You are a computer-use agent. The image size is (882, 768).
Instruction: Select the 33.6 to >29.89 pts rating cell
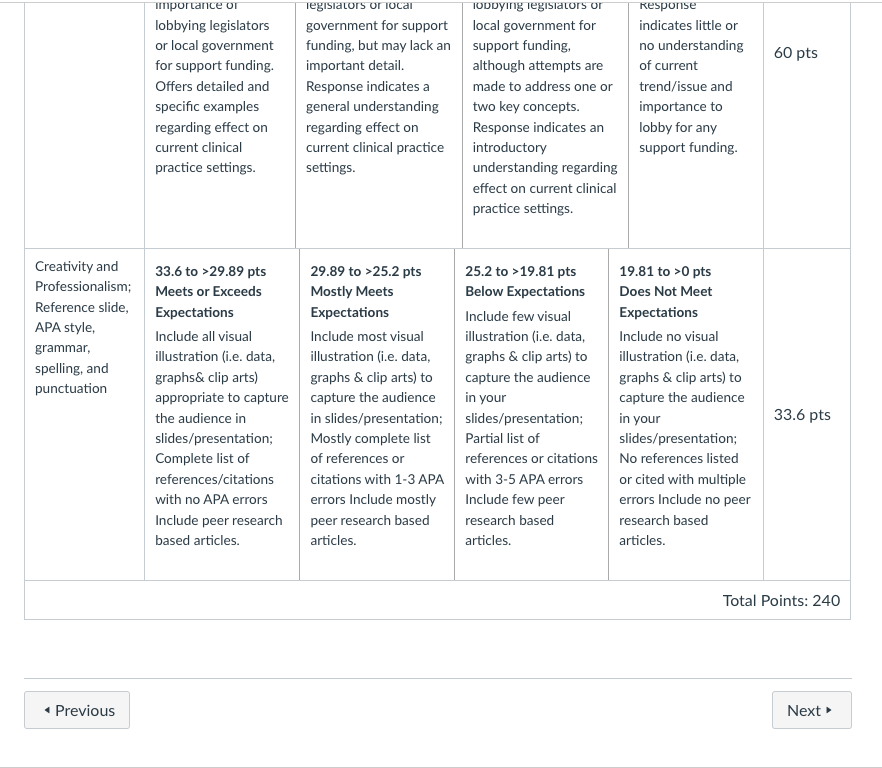pos(222,414)
